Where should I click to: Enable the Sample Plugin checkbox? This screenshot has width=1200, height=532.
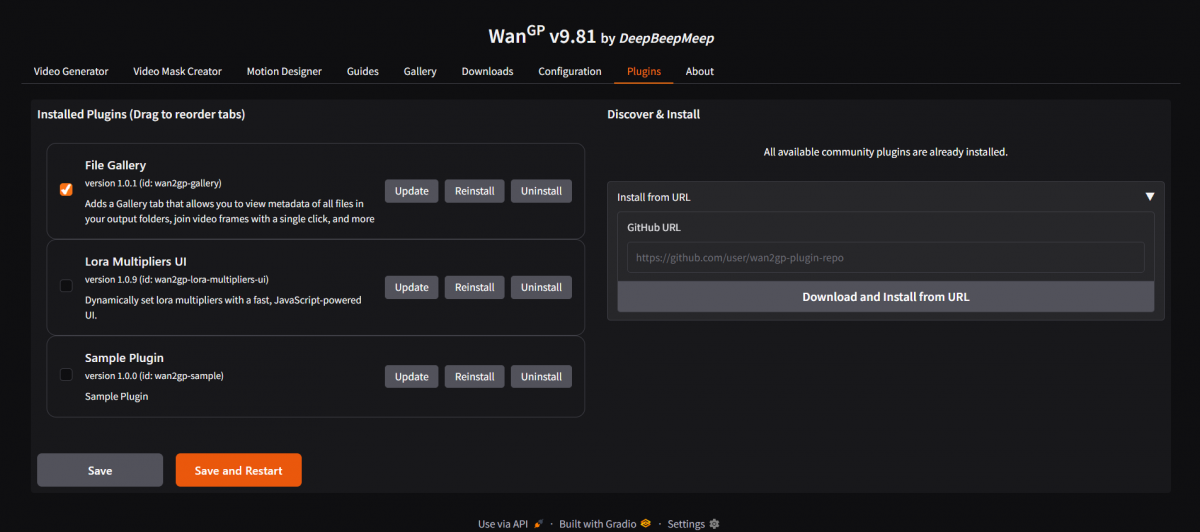[66, 375]
